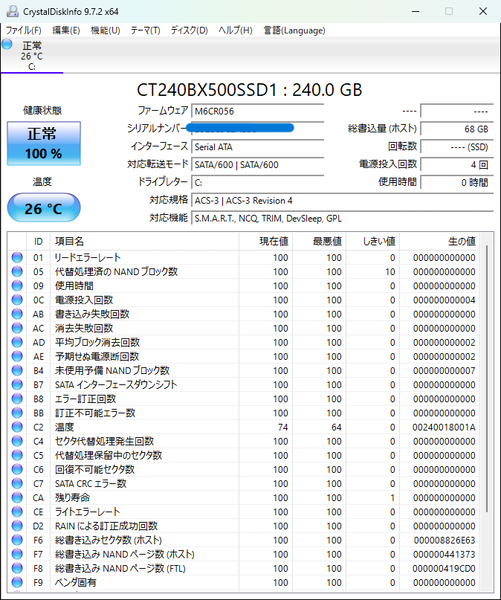Click status orb for AE 予期せぬ電源断回数

[x=17, y=356]
